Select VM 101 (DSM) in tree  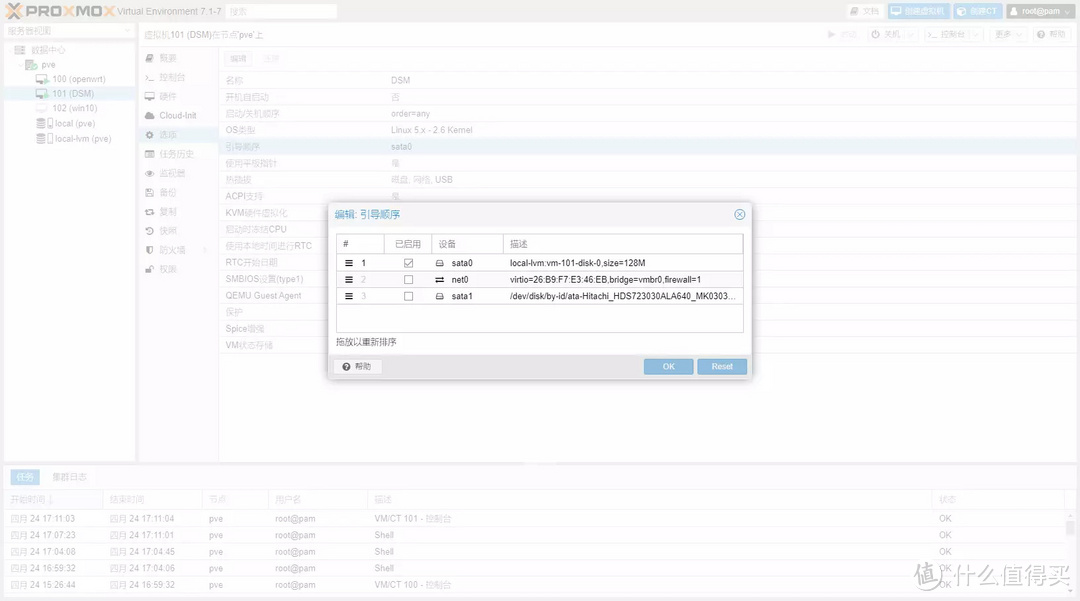[72, 94]
